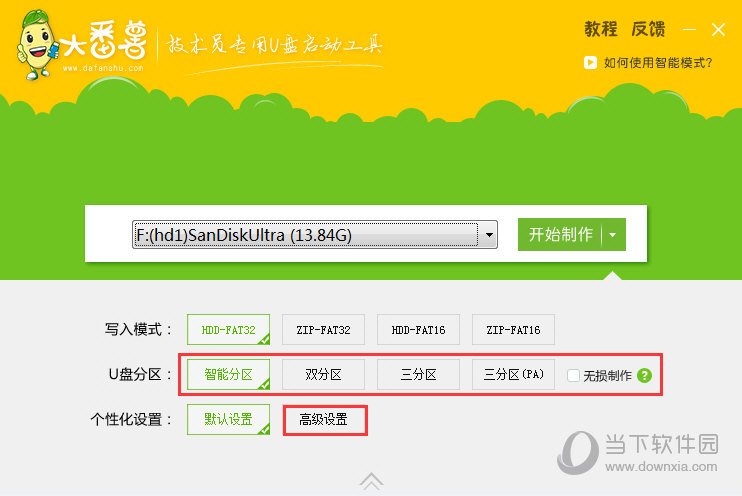This screenshot has width=742, height=496.
Task: Expand the arrow beside 开始制作
Action: coord(613,234)
